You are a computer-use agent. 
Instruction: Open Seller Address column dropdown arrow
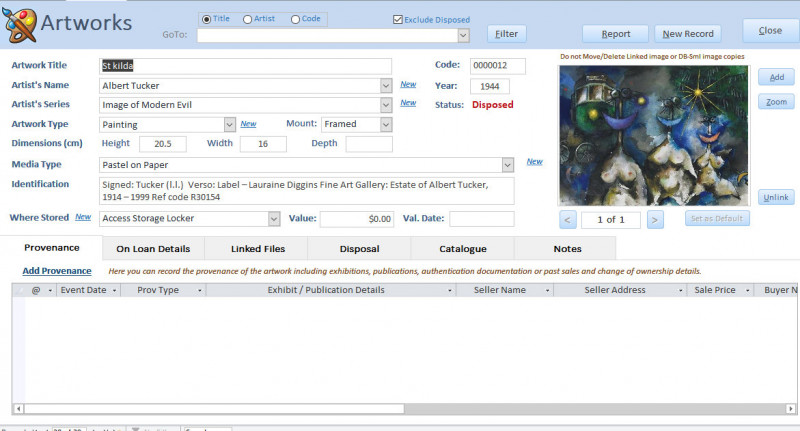tap(680, 290)
